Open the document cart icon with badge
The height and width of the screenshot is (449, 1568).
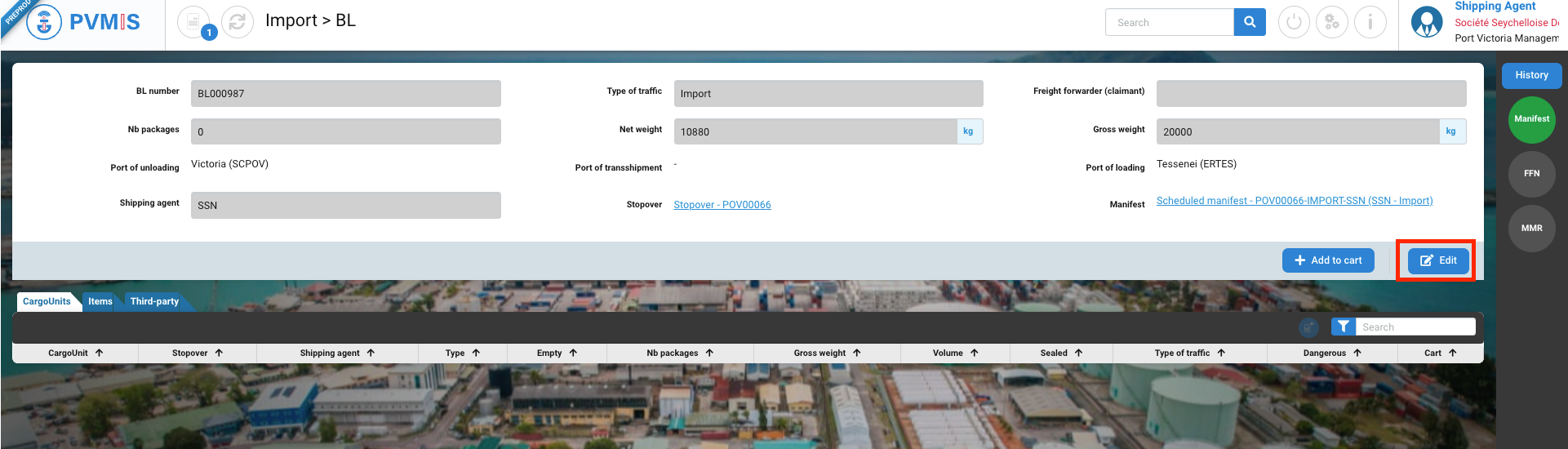[194, 22]
